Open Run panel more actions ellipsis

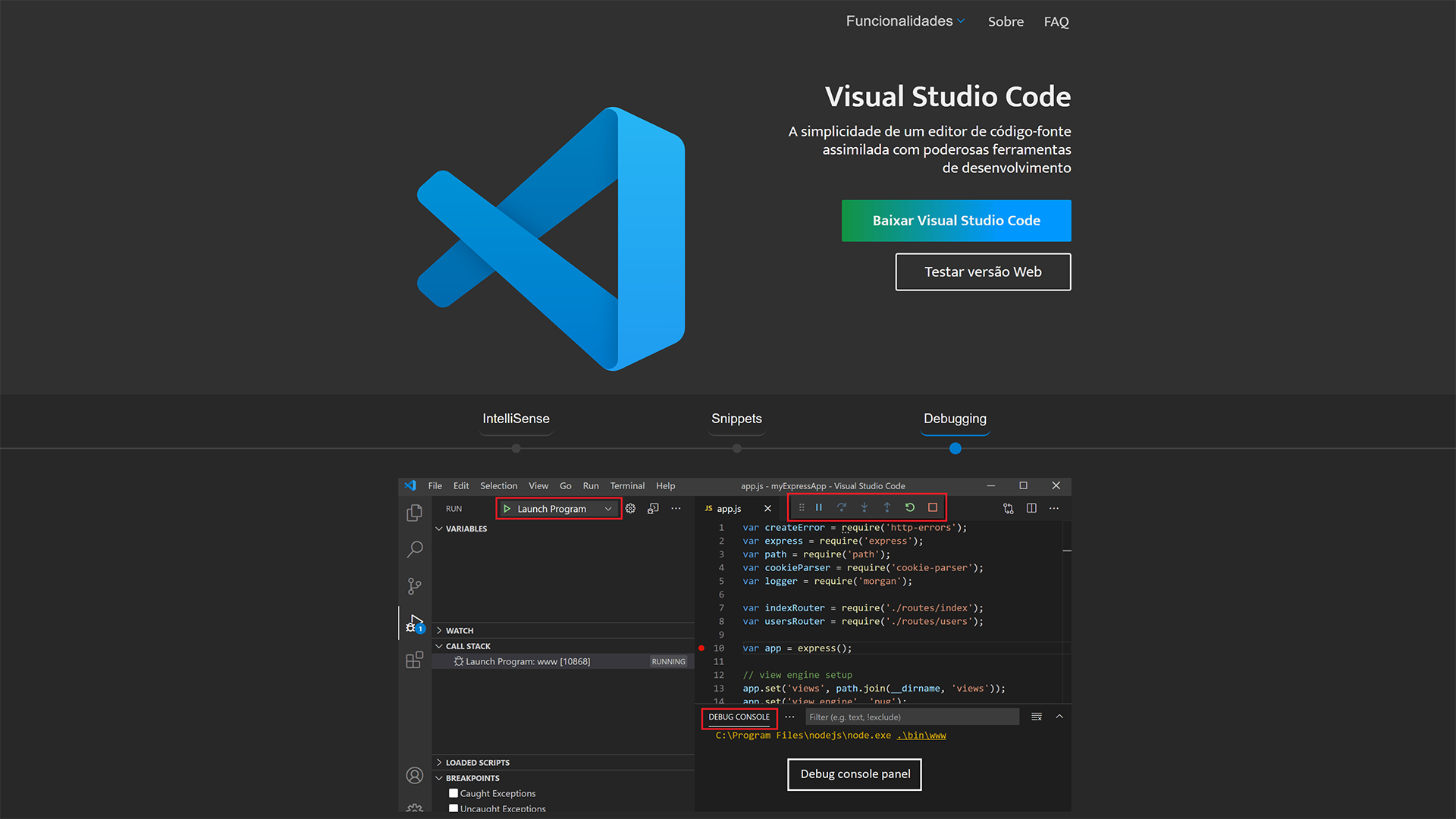tap(676, 508)
